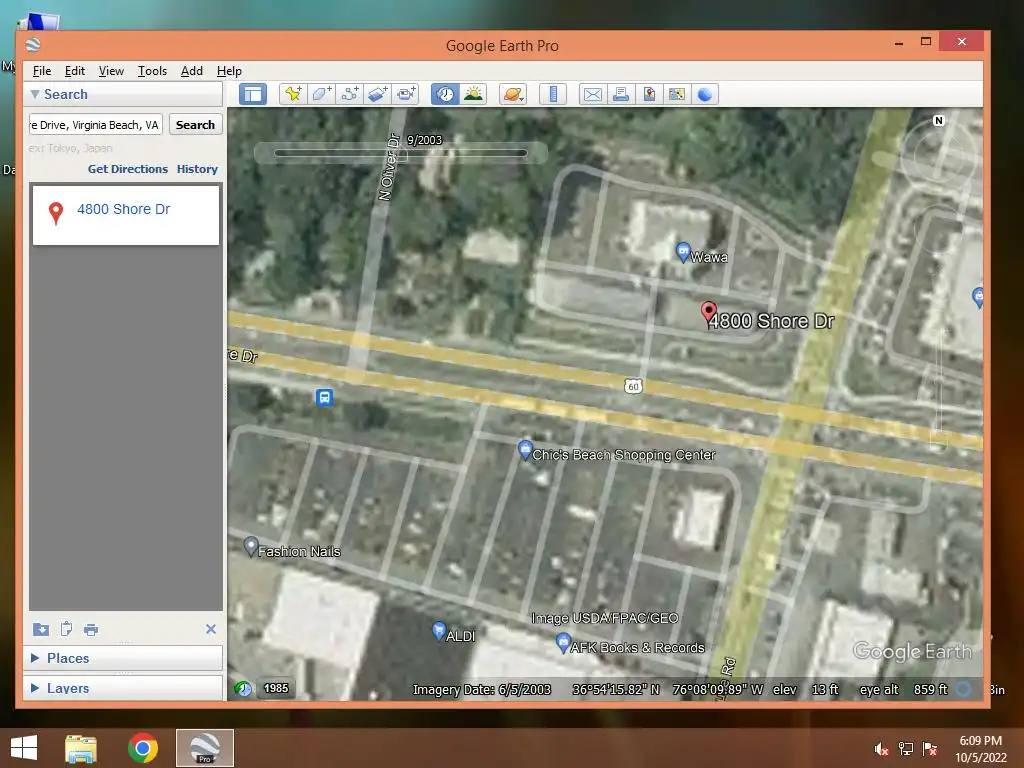This screenshot has height=768, width=1024.
Task: Click the bus stop icon on map
Action: [x=325, y=397]
